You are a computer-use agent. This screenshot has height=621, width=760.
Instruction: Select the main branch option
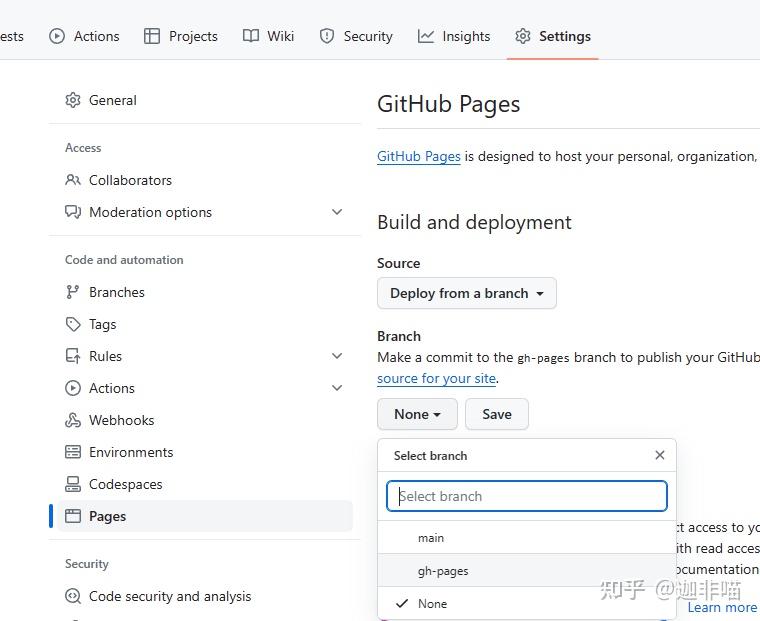point(431,538)
